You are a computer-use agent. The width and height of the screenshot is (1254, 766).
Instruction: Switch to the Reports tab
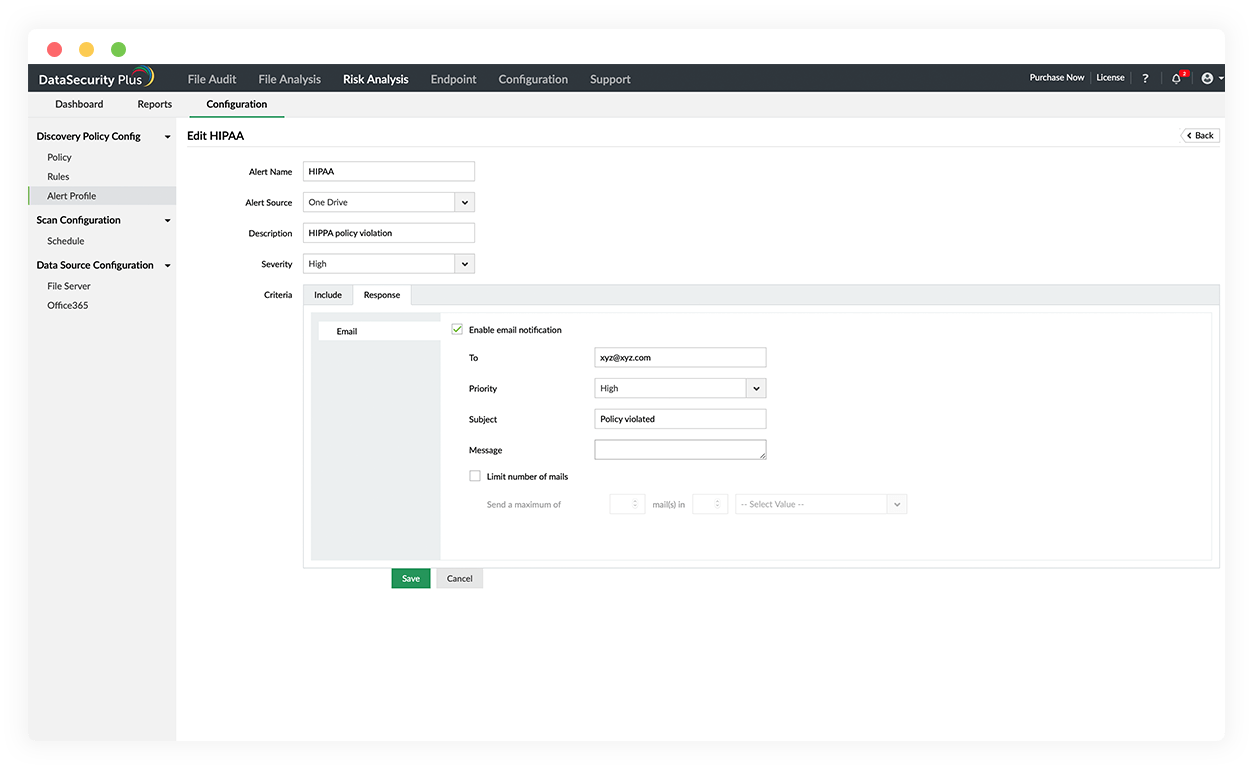point(155,104)
